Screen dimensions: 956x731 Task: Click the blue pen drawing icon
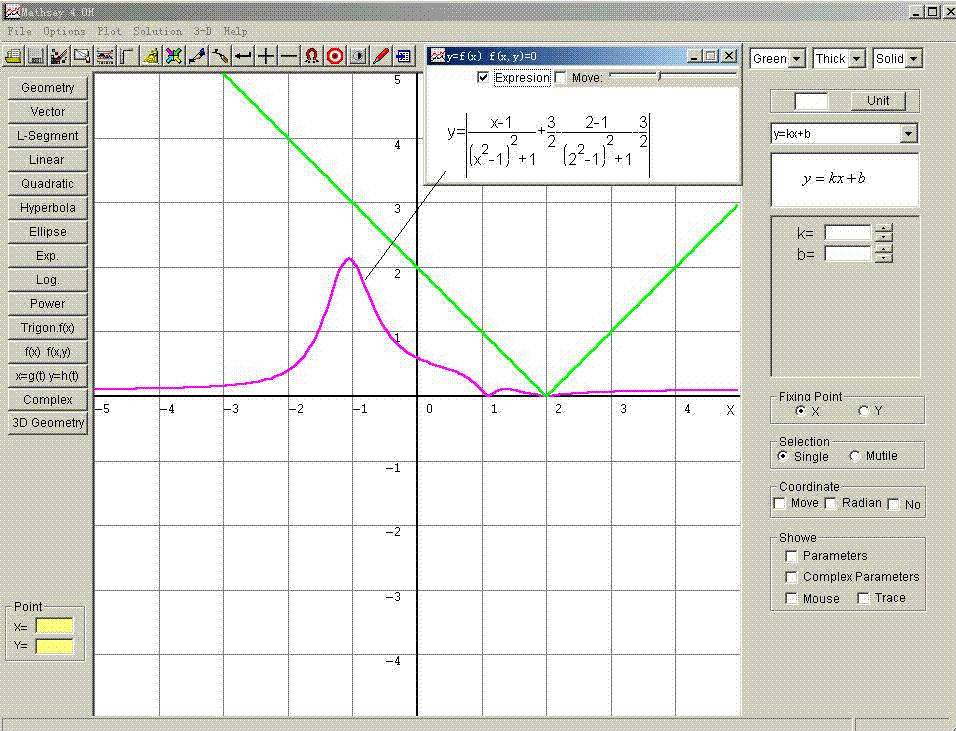pyautogui.click(x=196, y=56)
